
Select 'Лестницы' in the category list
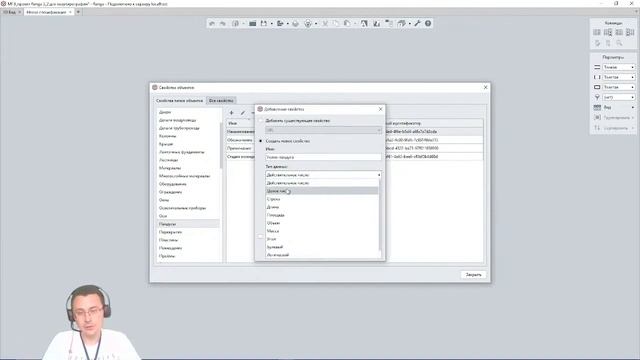(x=188, y=160)
